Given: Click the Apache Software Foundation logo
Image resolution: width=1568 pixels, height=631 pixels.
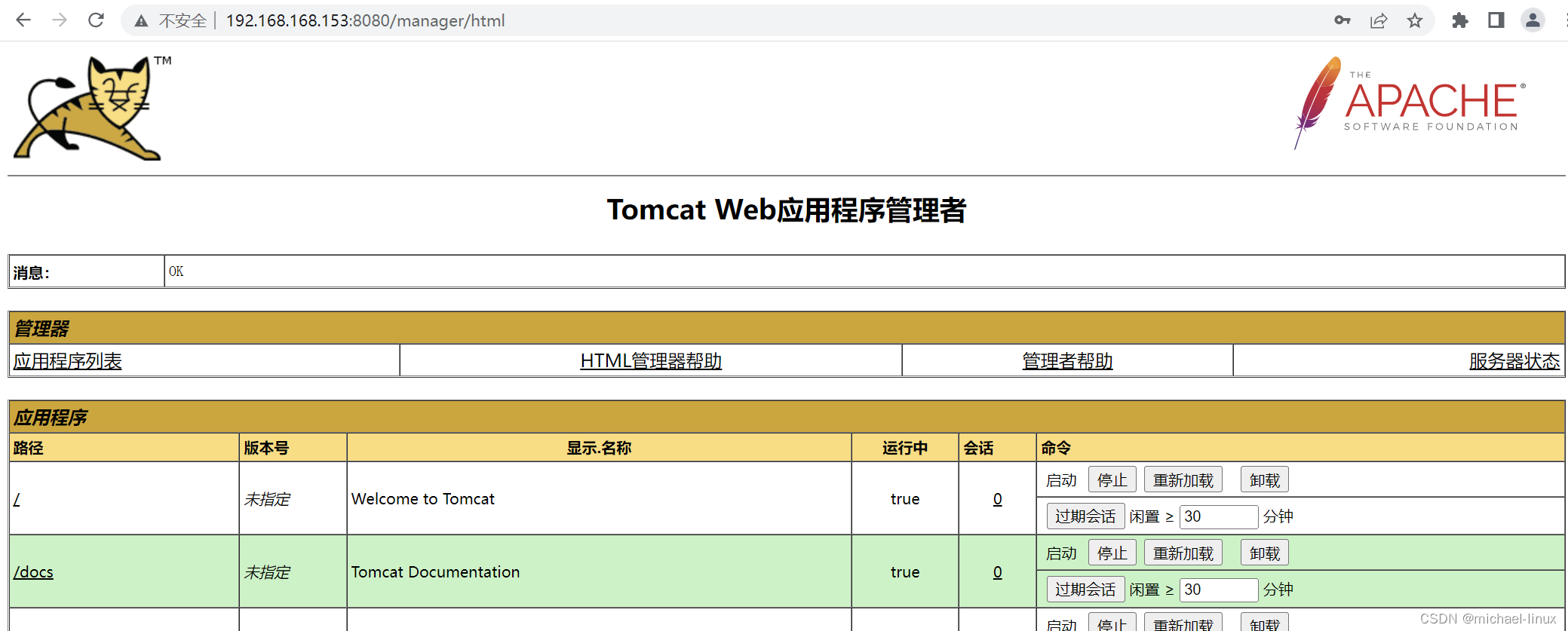Looking at the screenshot, I should 1409,103.
